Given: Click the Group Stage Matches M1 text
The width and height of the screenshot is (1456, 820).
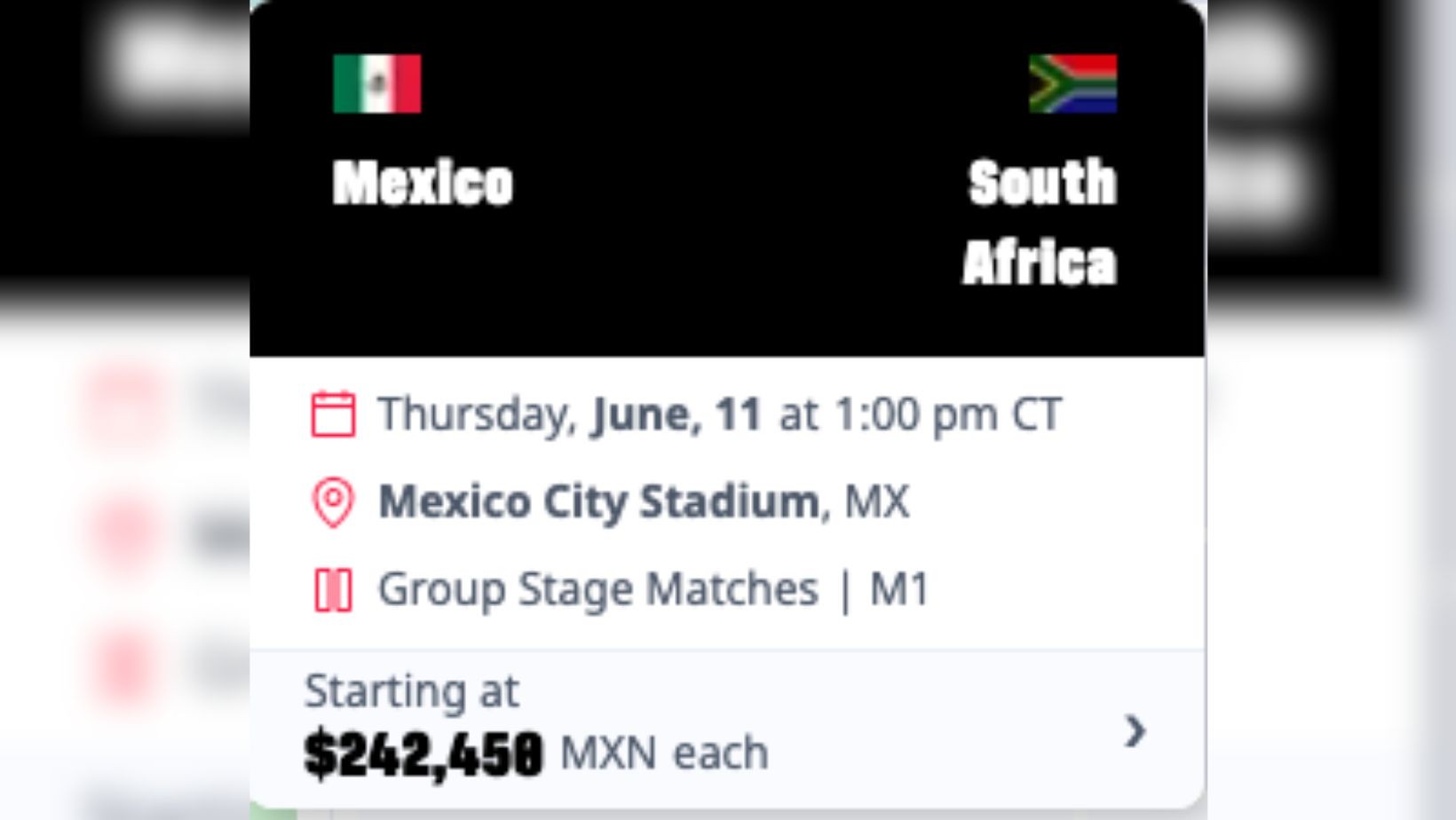Looking at the screenshot, I should [x=653, y=587].
